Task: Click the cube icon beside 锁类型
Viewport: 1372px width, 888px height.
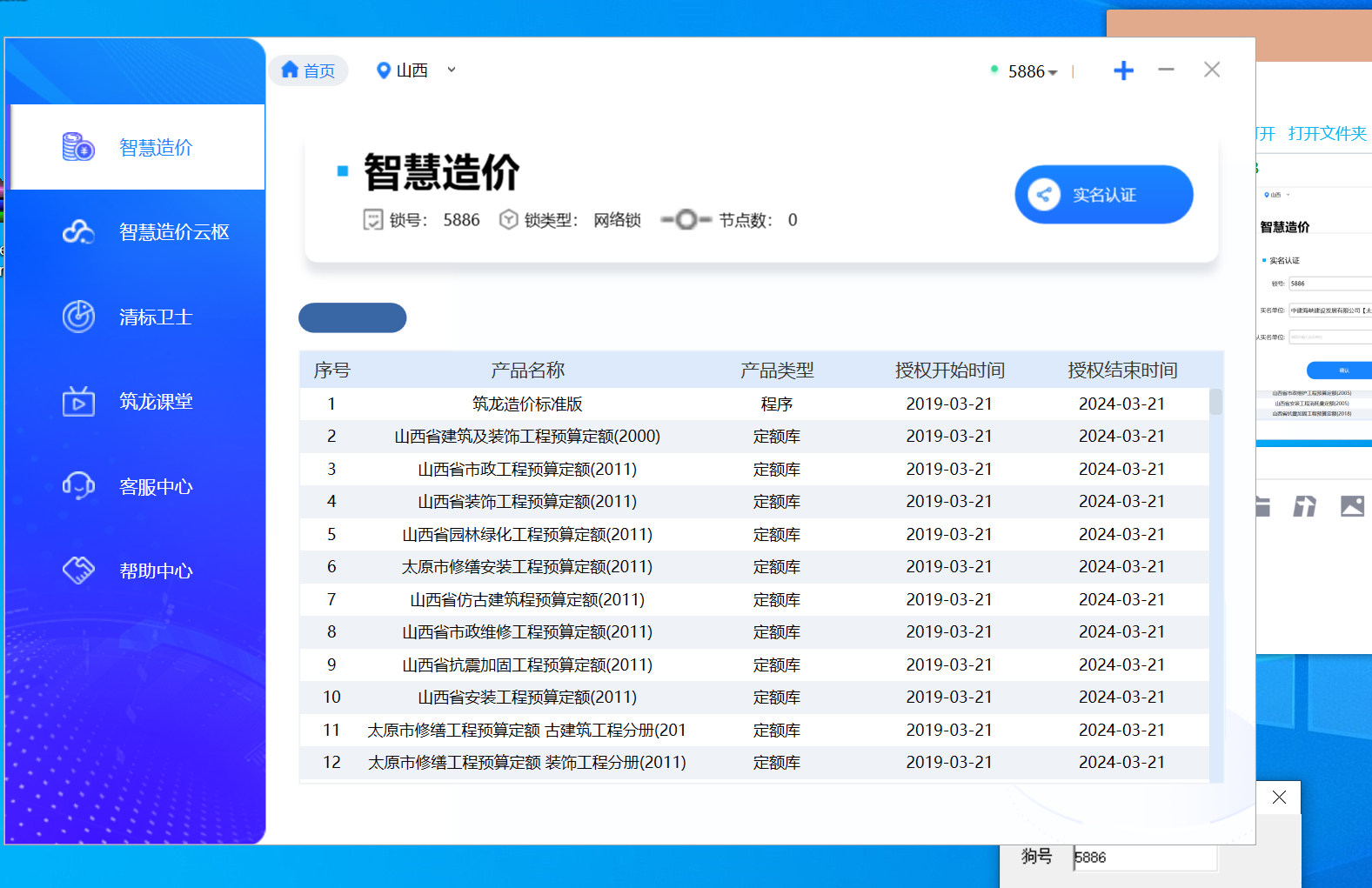Action: coord(509,220)
